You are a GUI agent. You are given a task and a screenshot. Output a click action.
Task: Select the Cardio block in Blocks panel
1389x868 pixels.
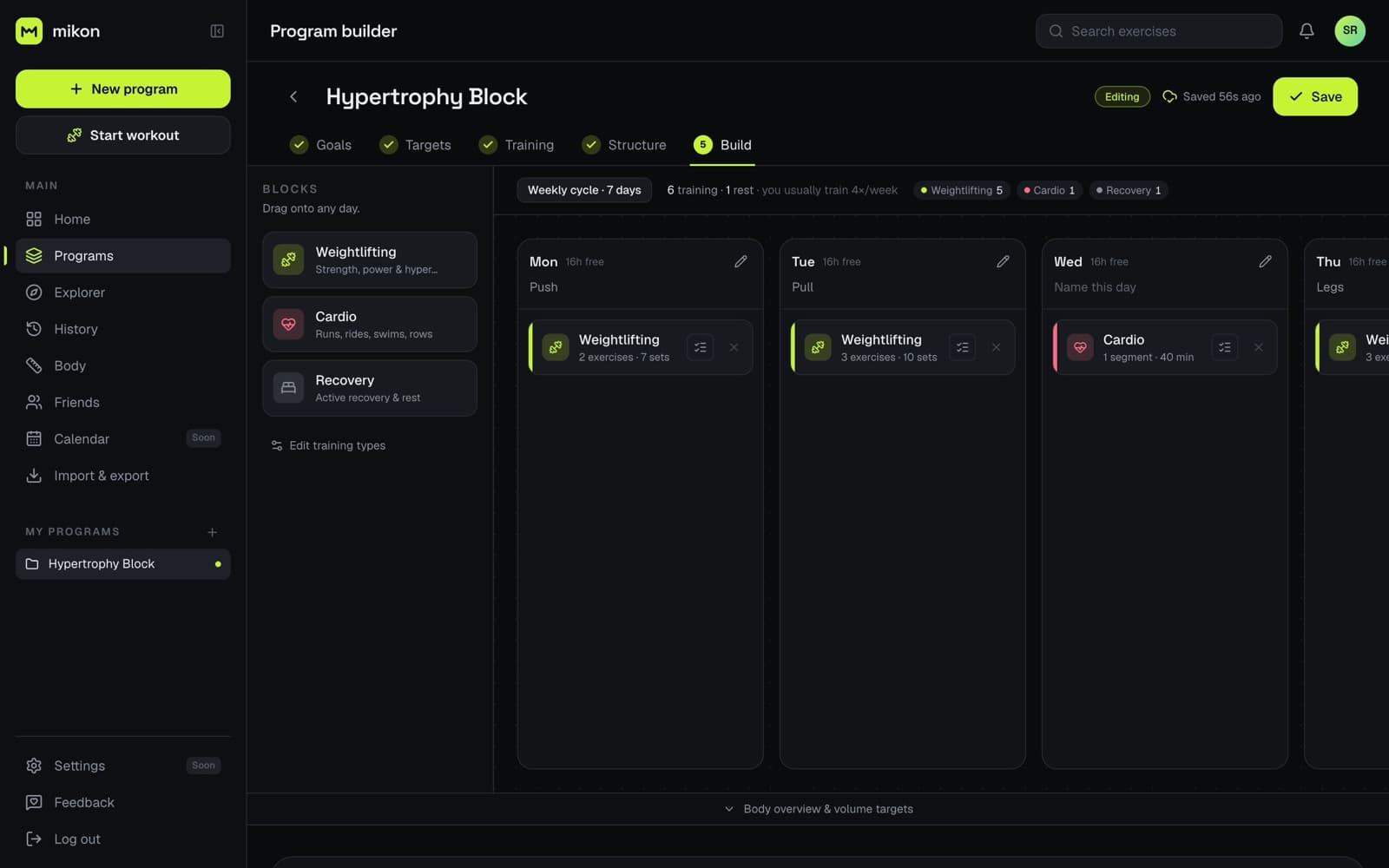click(x=370, y=324)
